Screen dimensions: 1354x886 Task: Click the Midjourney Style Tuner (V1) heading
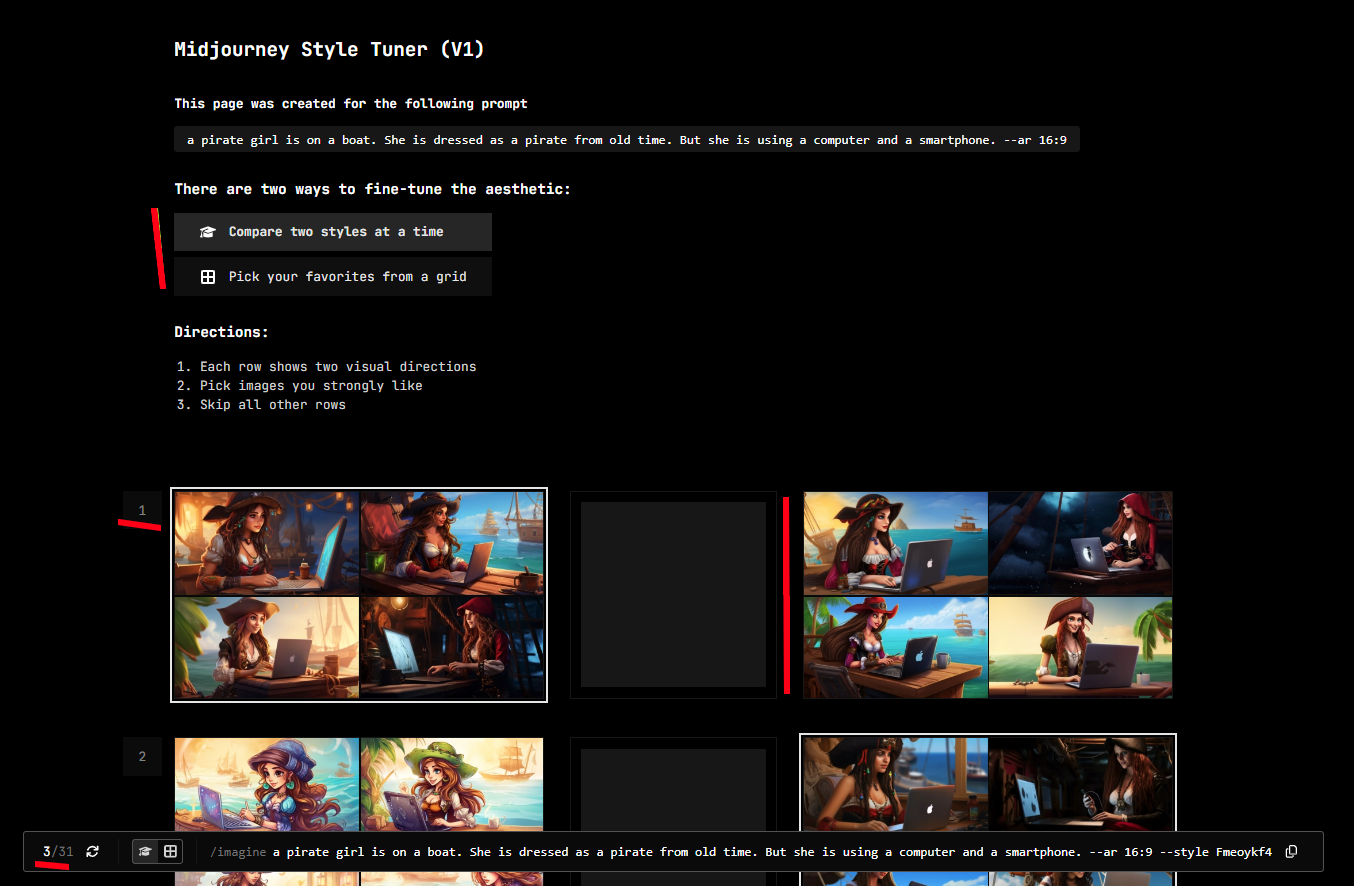(329, 49)
